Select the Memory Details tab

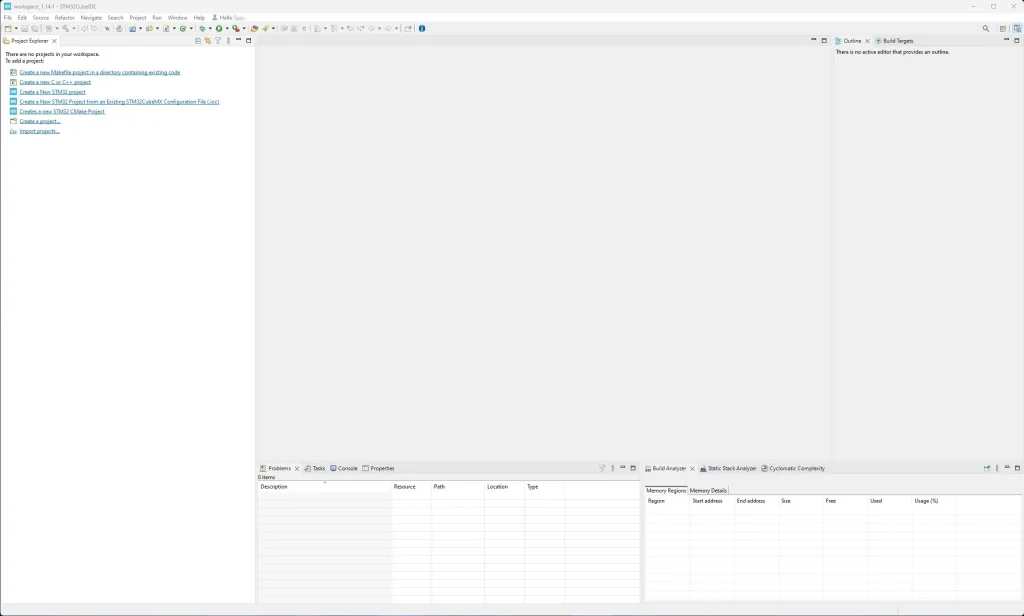click(708, 490)
